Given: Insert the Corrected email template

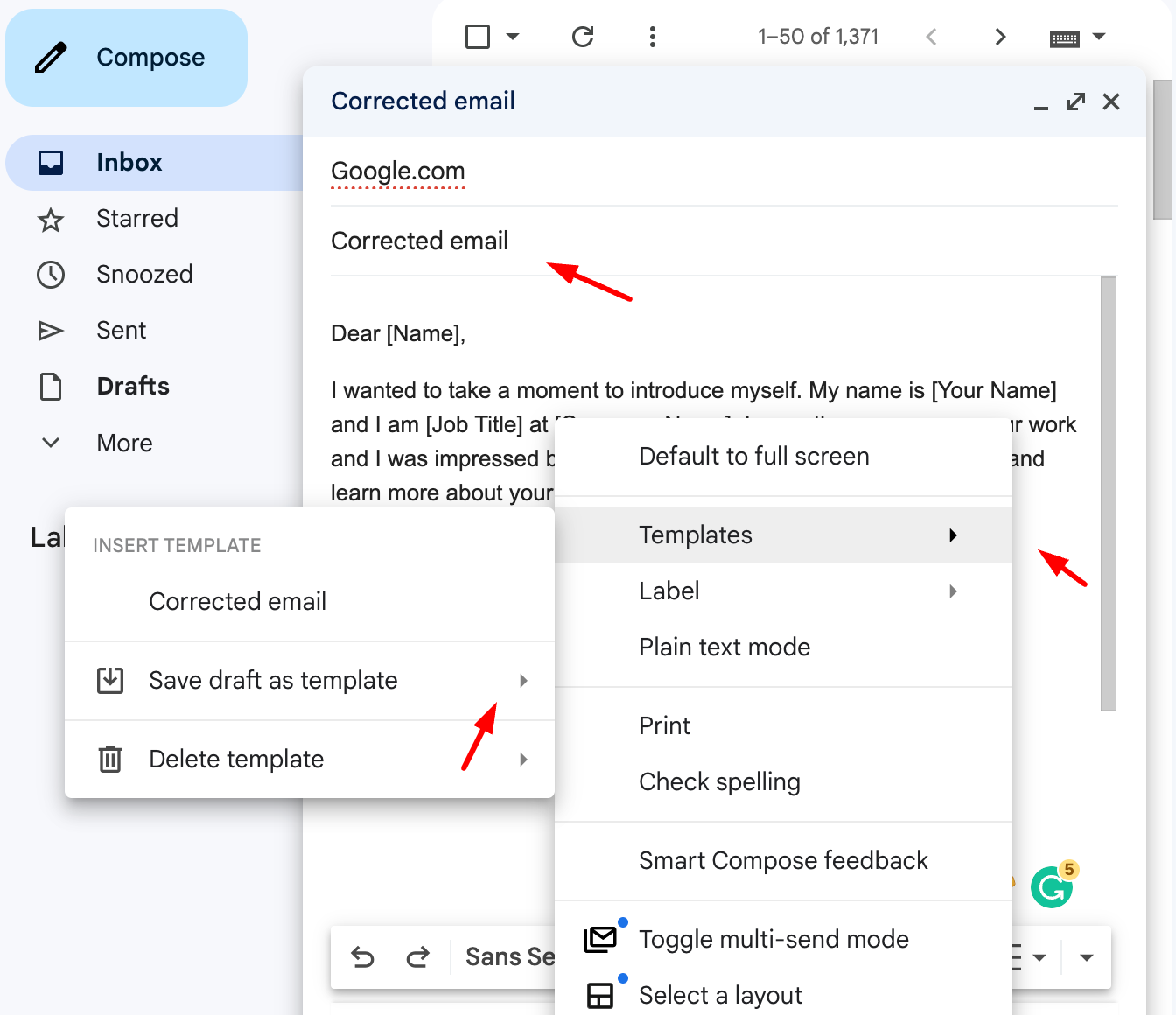Looking at the screenshot, I should pyautogui.click(x=237, y=601).
